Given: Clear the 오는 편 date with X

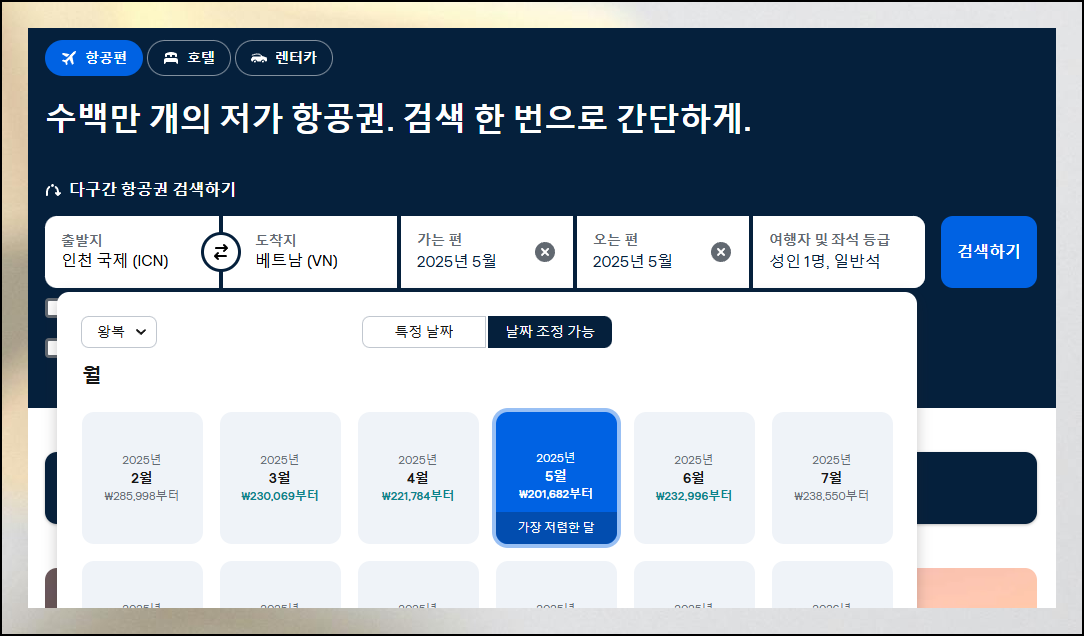Looking at the screenshot, I should [721, 252].
